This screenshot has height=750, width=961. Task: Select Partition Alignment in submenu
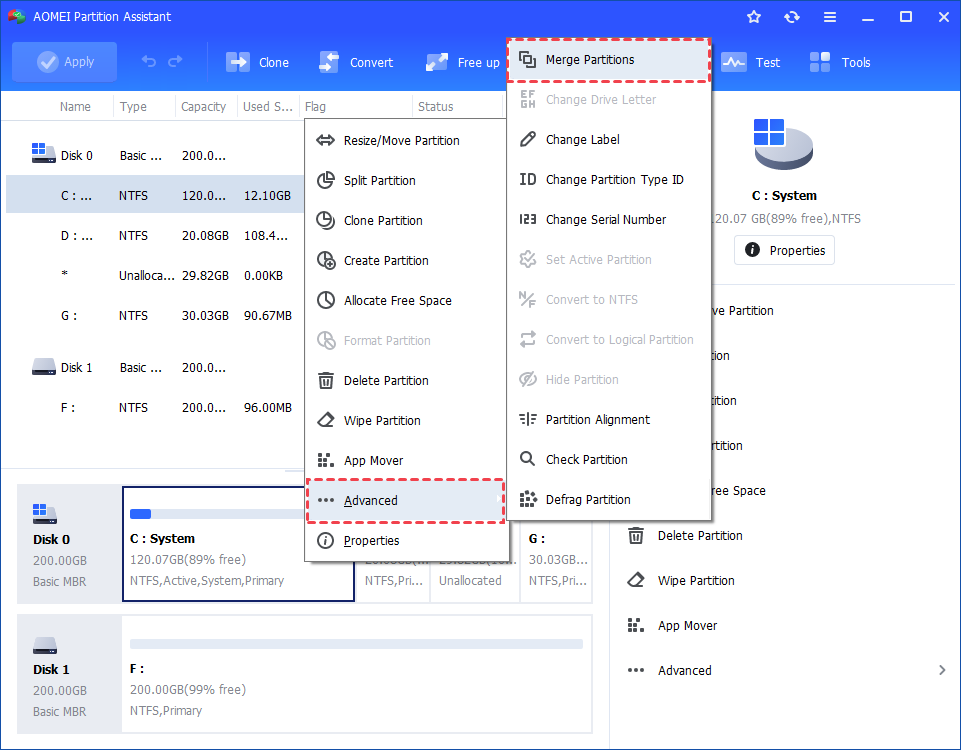point(609,420)
